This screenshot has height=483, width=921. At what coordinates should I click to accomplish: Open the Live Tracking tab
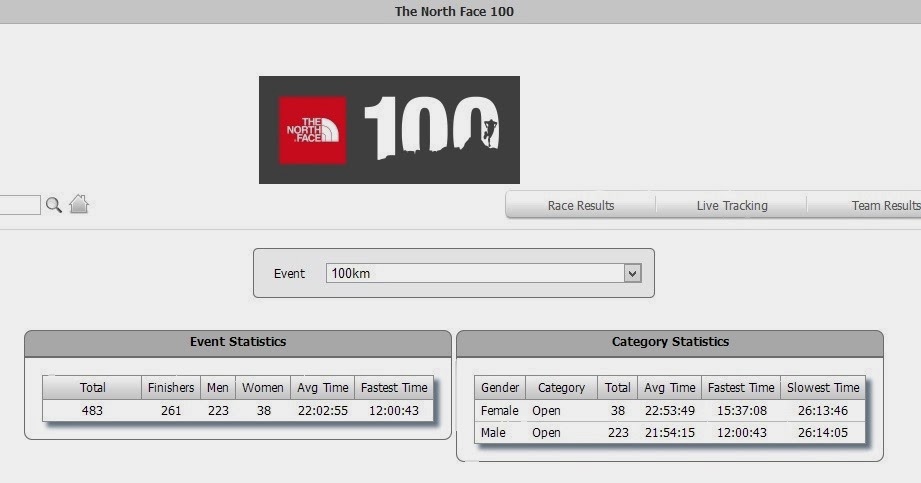tap(732, 206)
